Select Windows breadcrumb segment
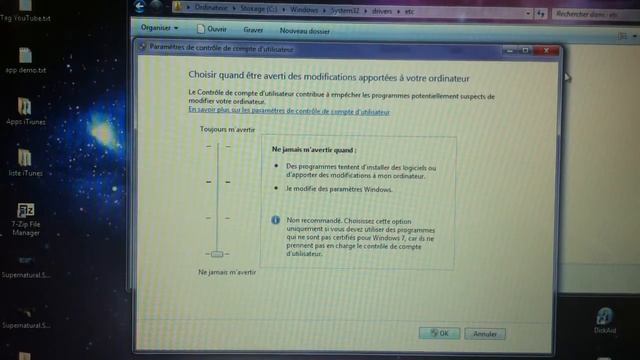Screen dimensions: 640x360 pos(304,10)
